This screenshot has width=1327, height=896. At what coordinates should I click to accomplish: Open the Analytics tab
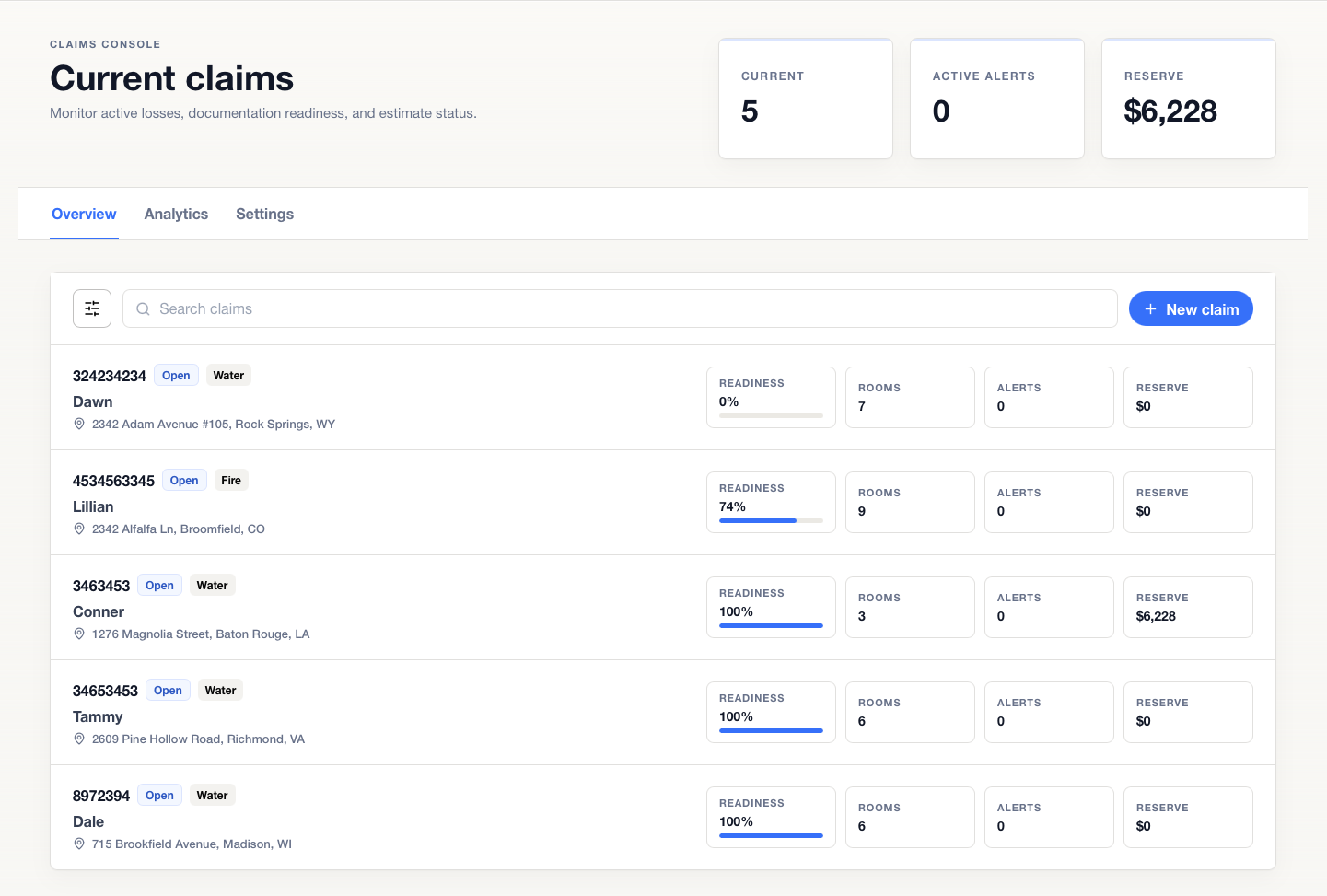(x=176, y=214)
